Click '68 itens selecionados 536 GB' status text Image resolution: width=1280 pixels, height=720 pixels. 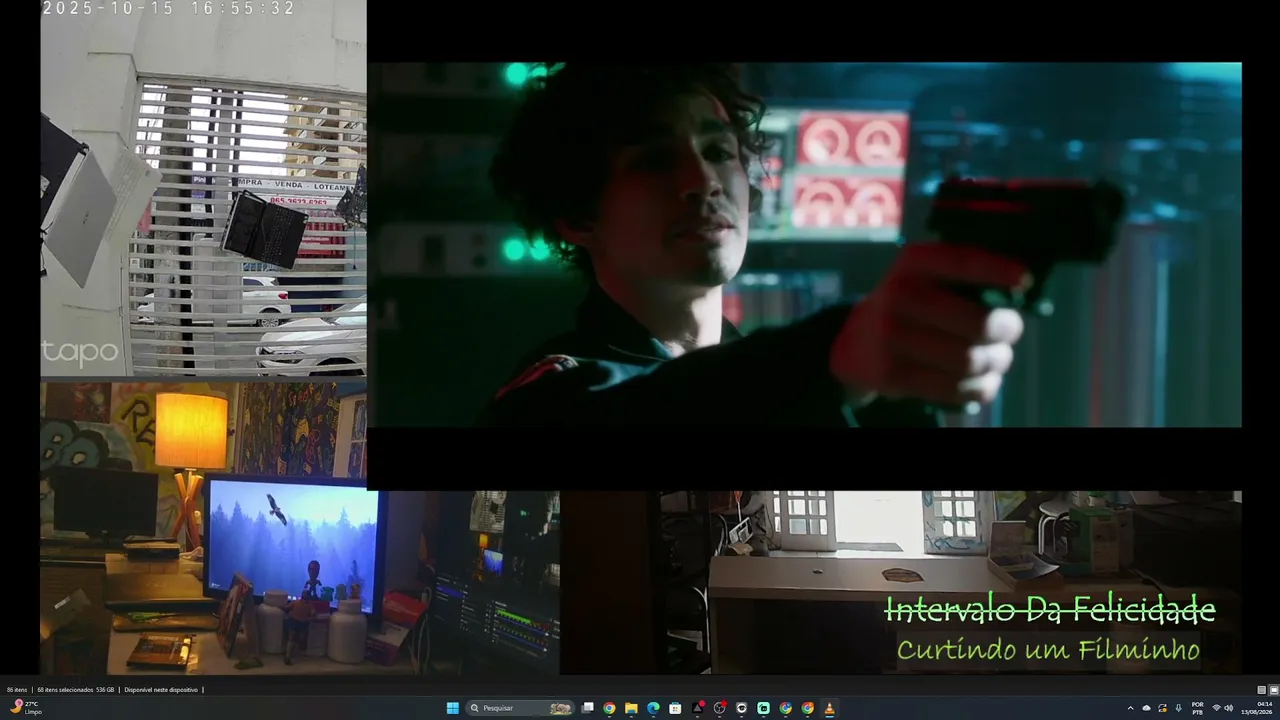76,690
